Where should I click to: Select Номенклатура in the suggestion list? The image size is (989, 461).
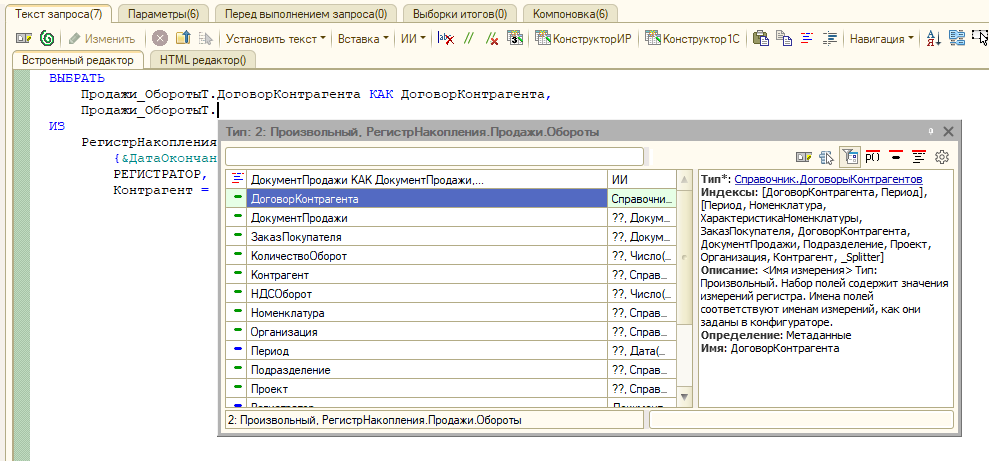coord(287,313)
